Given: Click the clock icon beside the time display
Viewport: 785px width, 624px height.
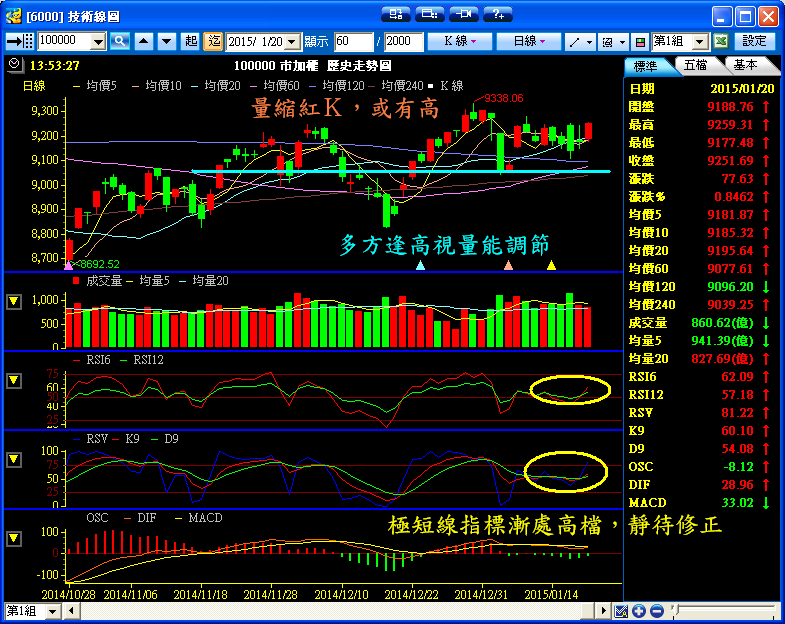Looking at the screenshot, I should click(13, 64).
